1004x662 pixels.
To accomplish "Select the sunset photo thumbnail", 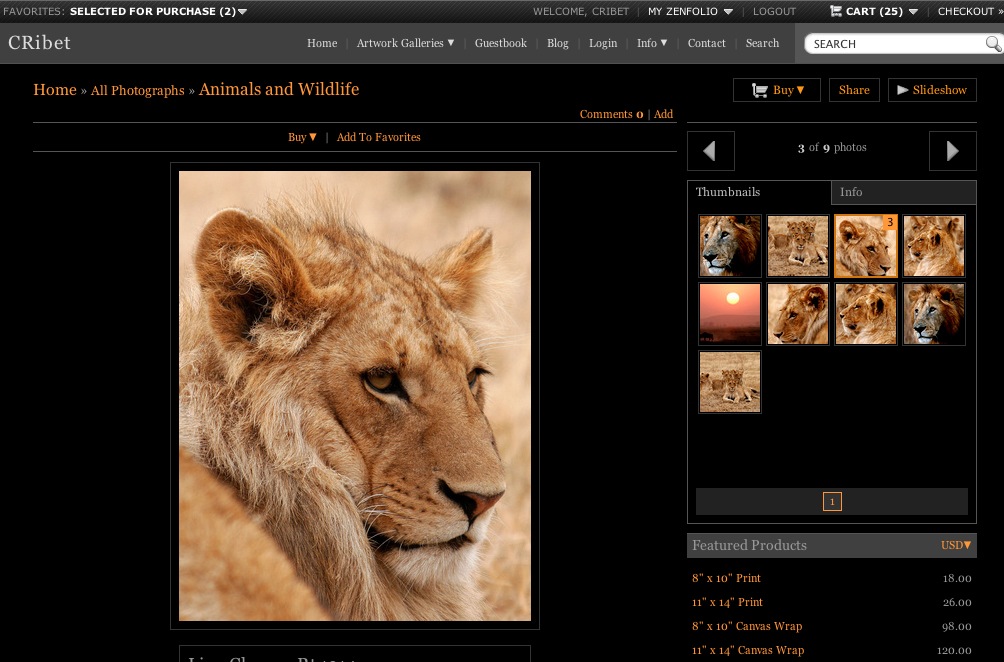I will pos(729,313).
